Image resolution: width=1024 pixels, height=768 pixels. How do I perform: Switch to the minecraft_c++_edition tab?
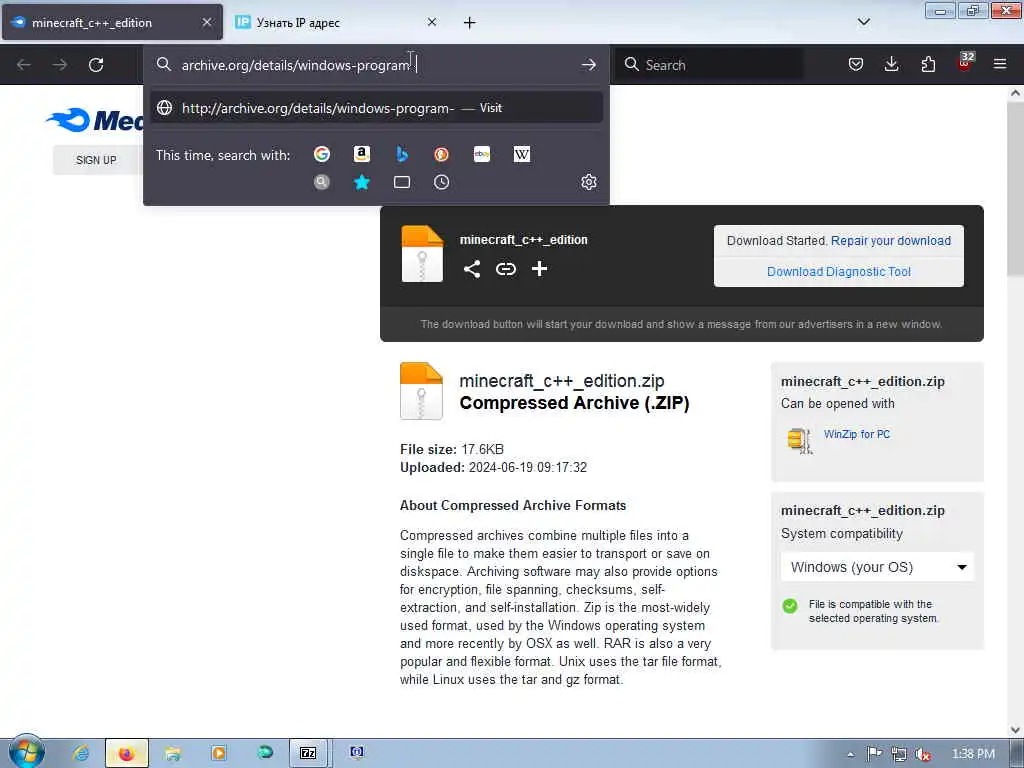[x=112, y=23]
